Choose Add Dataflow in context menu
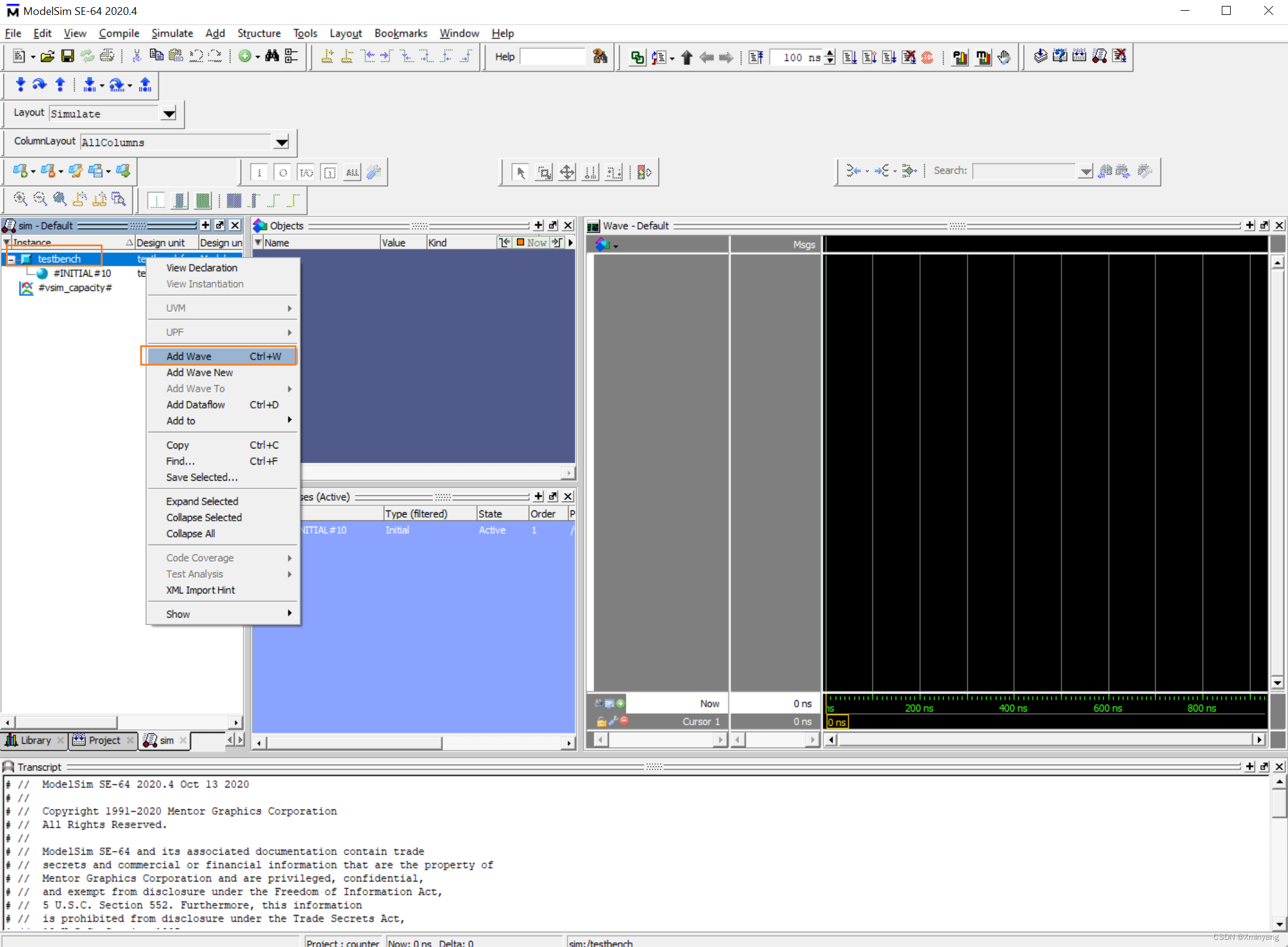1288x947 pixels. tap(222, 404)
